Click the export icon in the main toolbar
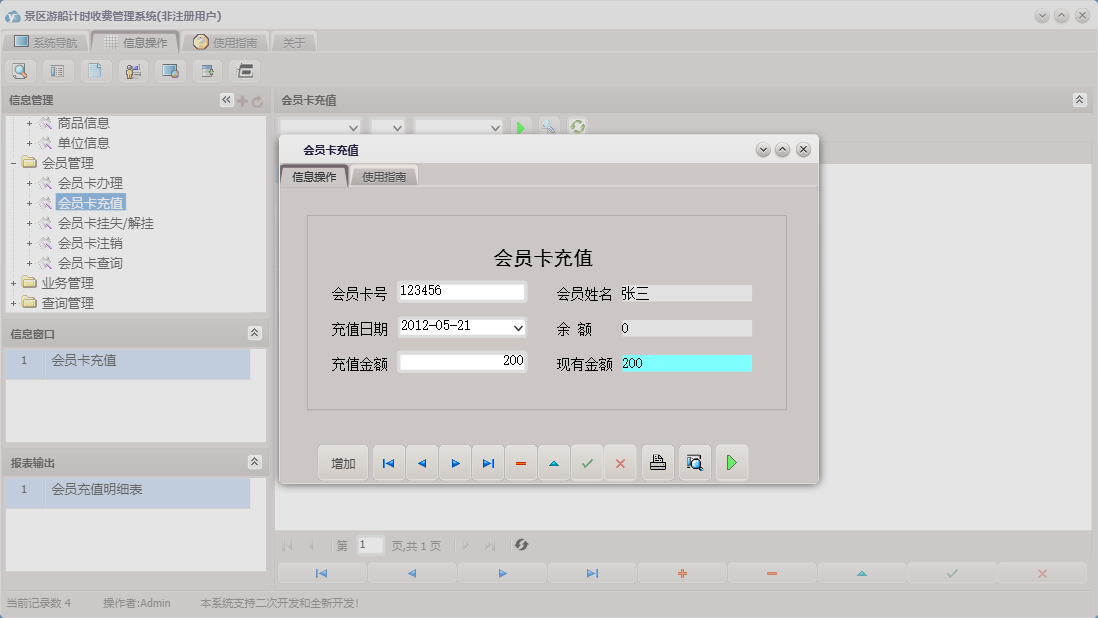Screen dimensions: 1098x618 pos(207,71)
